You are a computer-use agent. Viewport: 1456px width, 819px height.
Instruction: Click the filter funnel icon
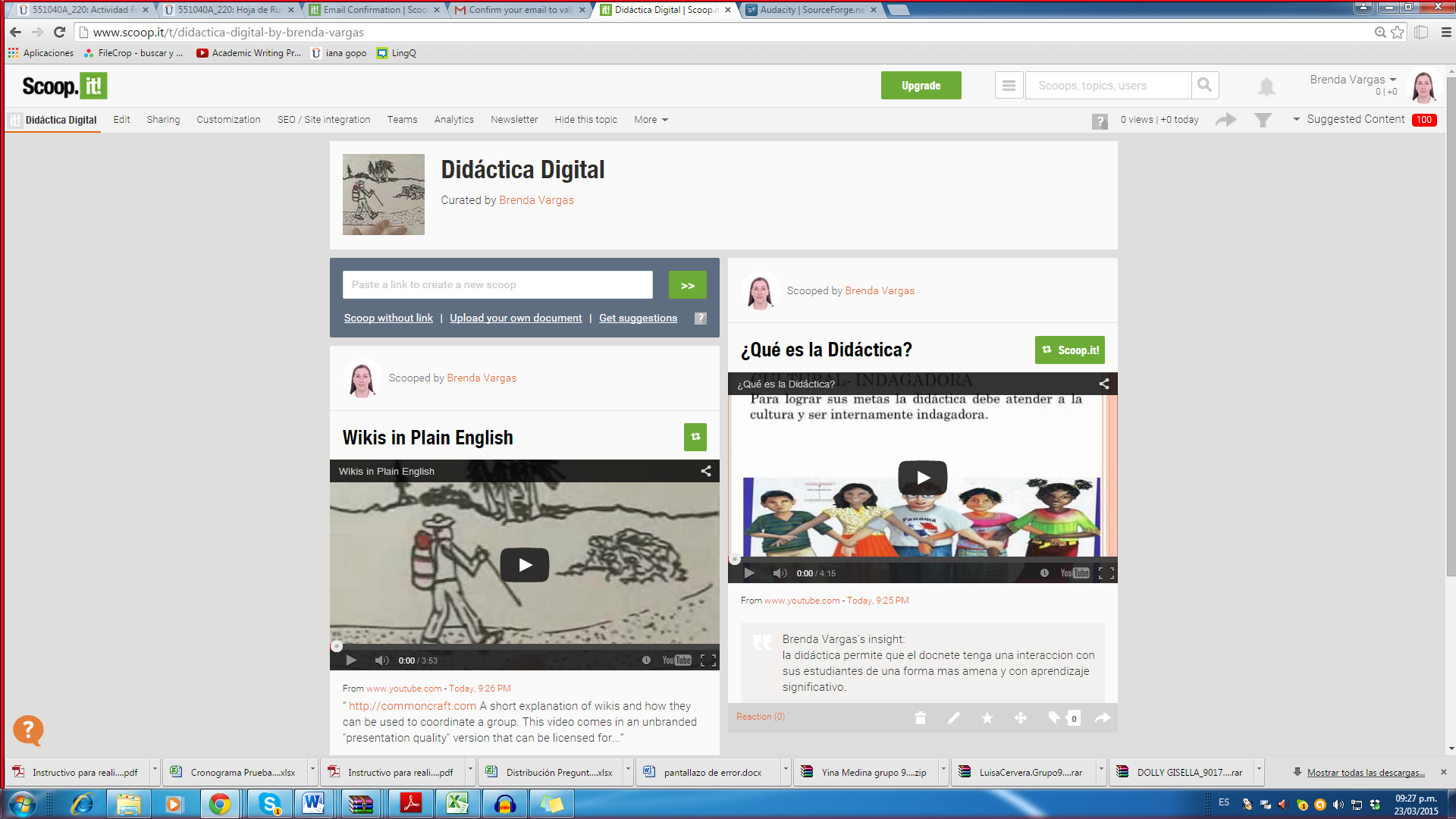pos(1263,120)
